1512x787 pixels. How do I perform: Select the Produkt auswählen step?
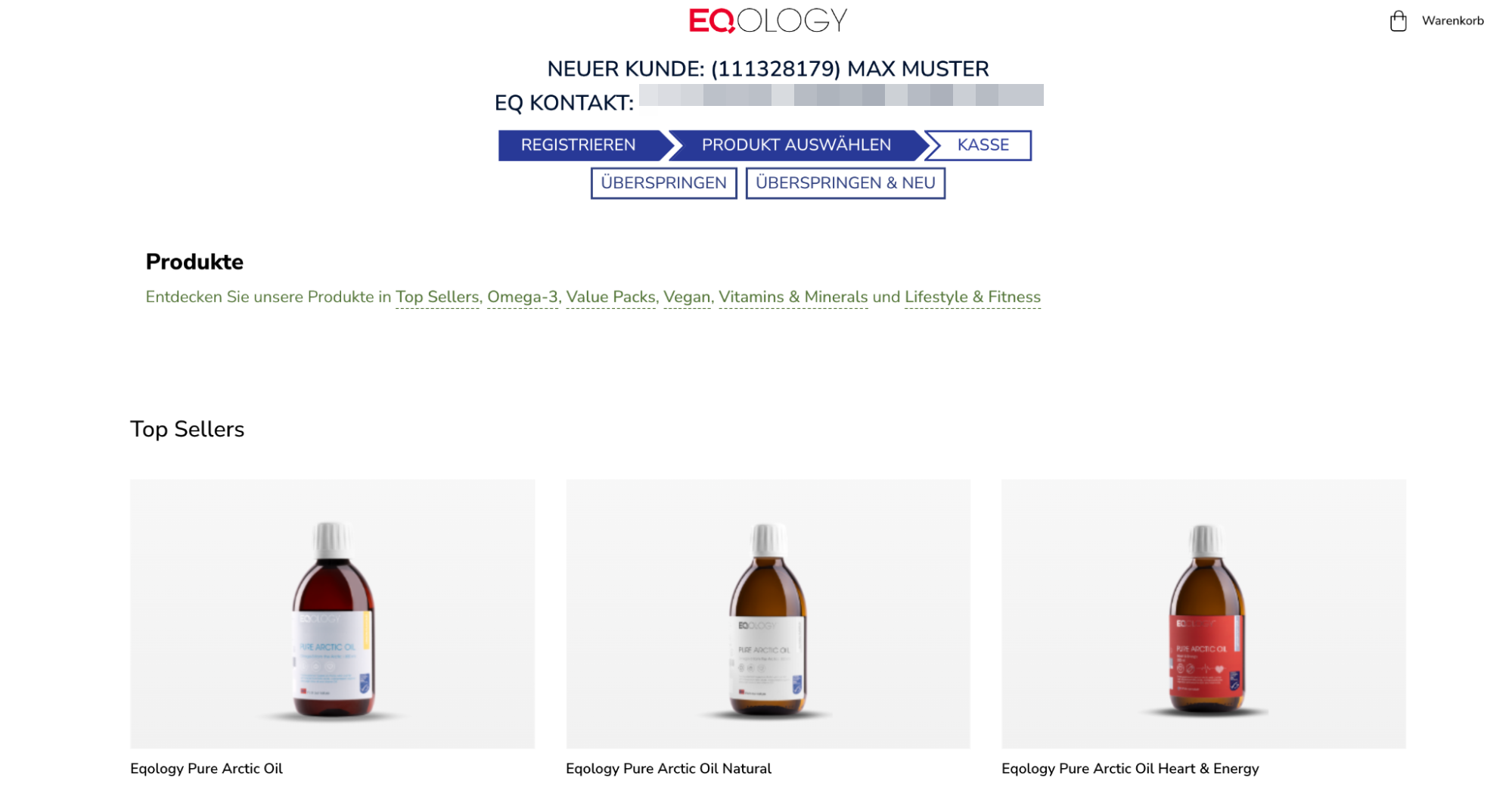[796, 145]
